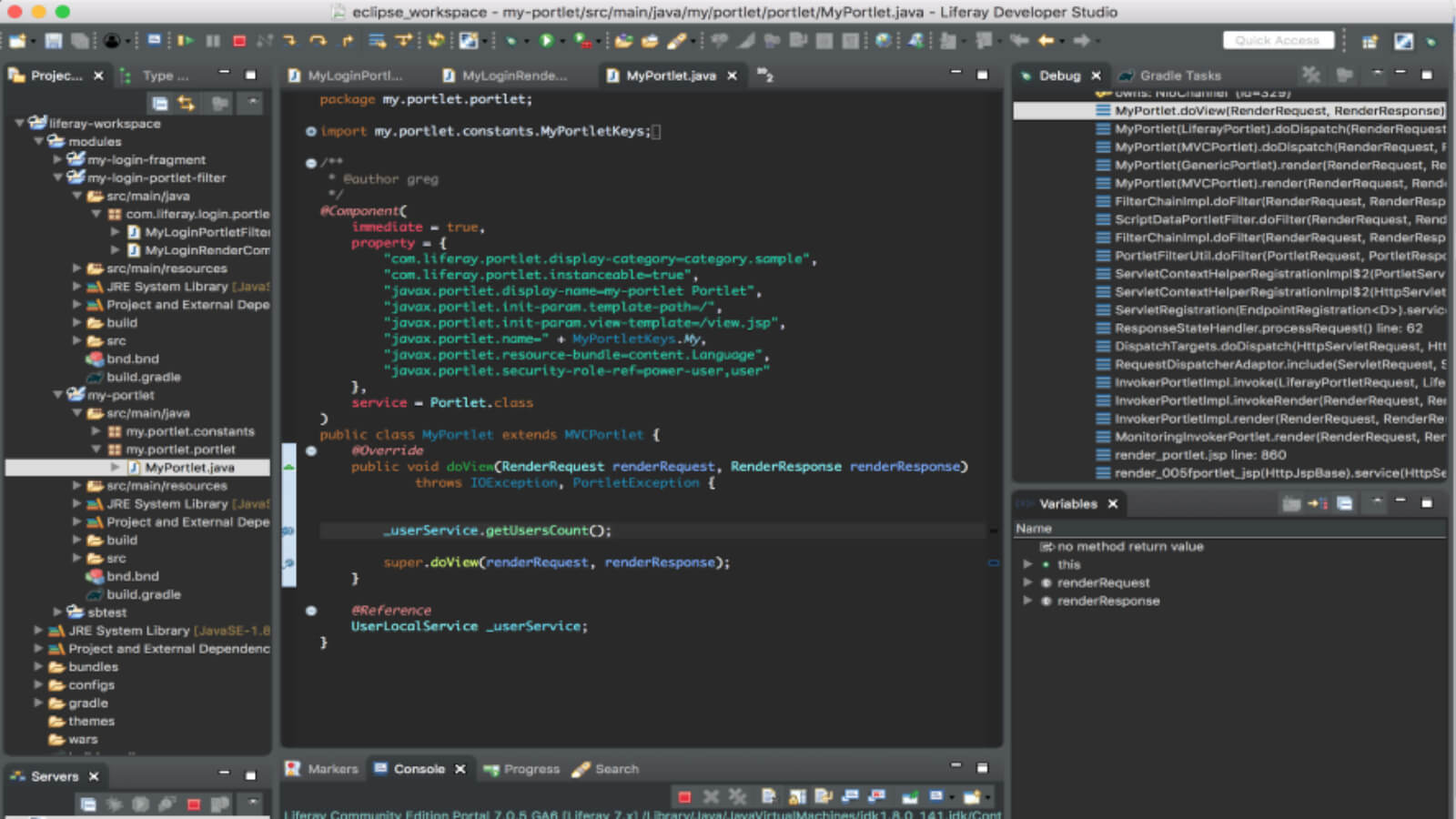Close the Console view tab
Screen dimensions: 1456x819
coord(460,769)
